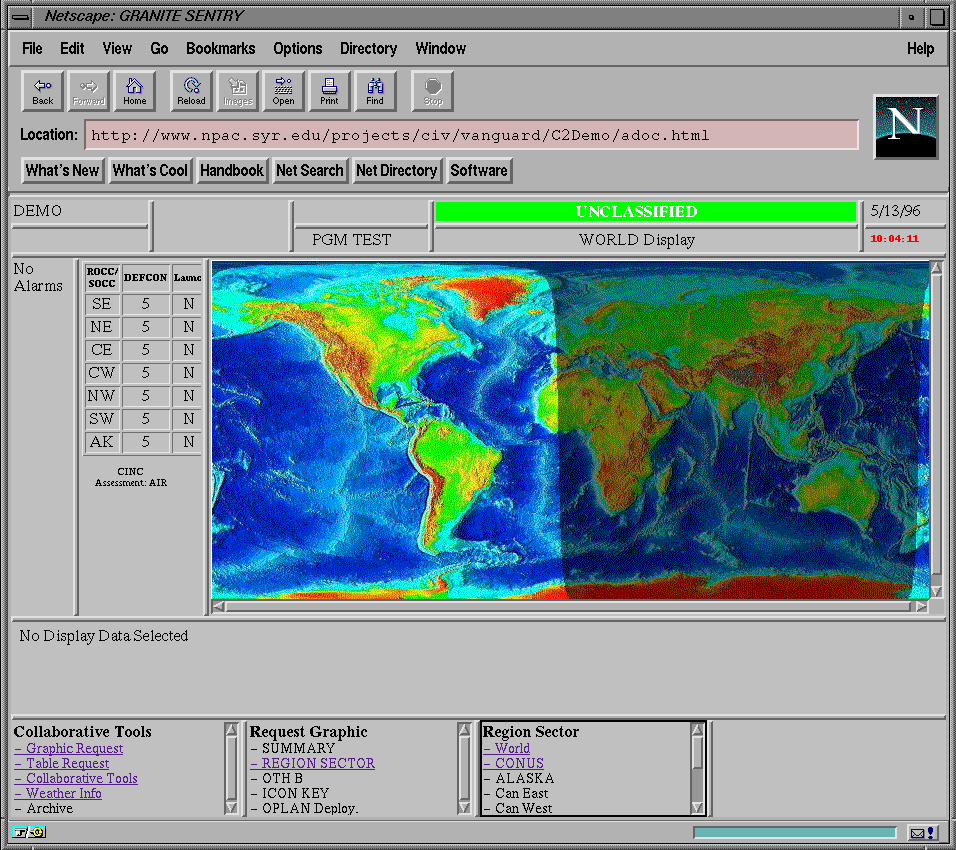This screenshot has width=956, height=850.
Task: Click the down arrow on Region Sector scrollbar
Action: (697, 808)
